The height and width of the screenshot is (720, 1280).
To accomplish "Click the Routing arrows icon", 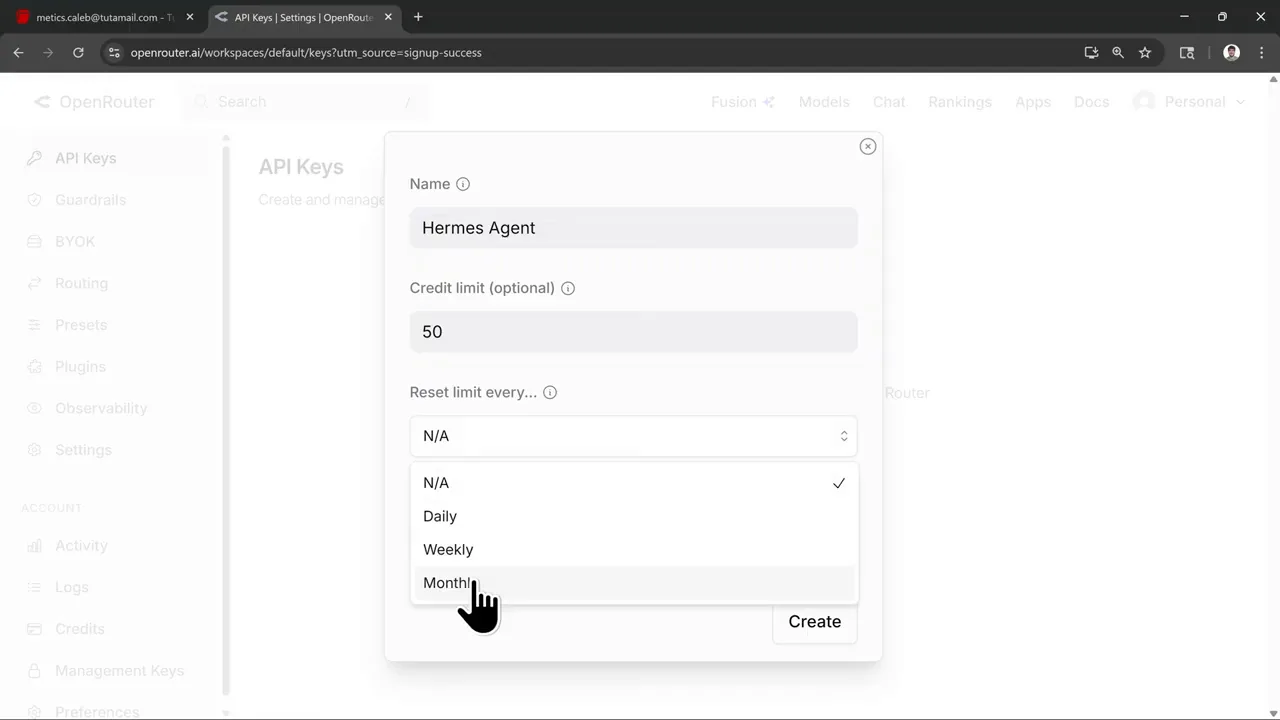I will (35, 283).
